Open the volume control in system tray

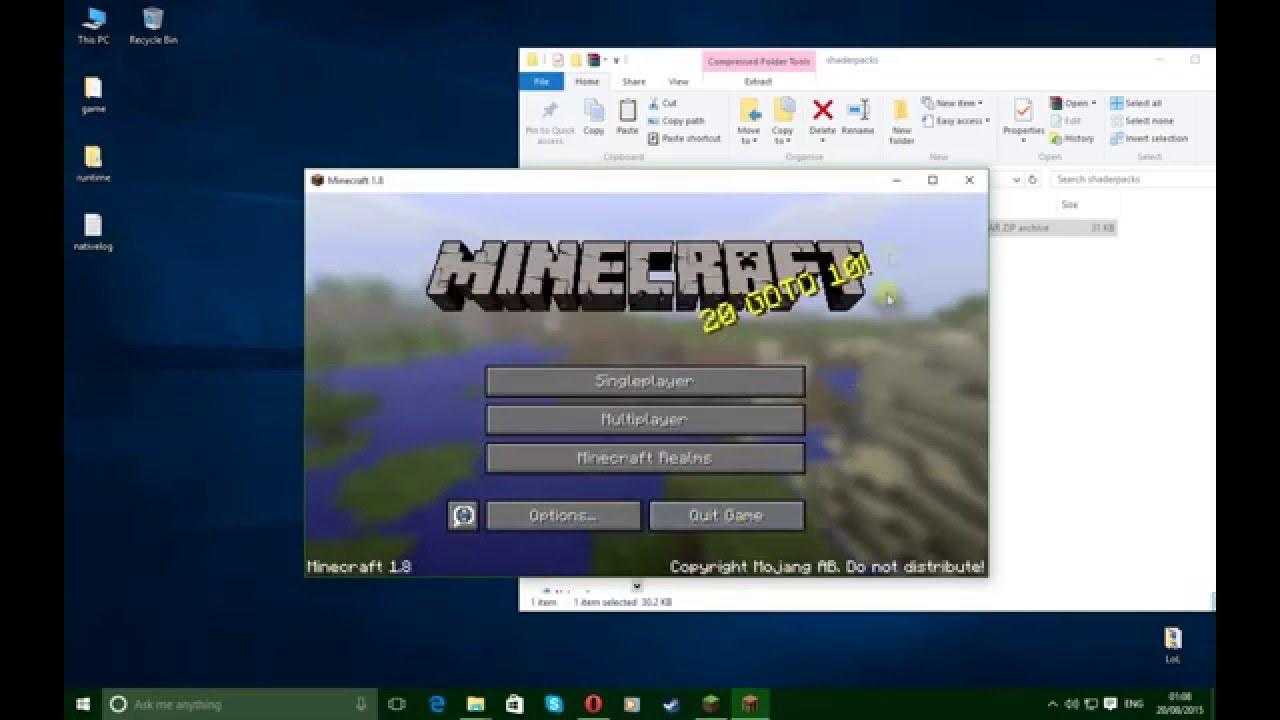(x=1073, y=704)
